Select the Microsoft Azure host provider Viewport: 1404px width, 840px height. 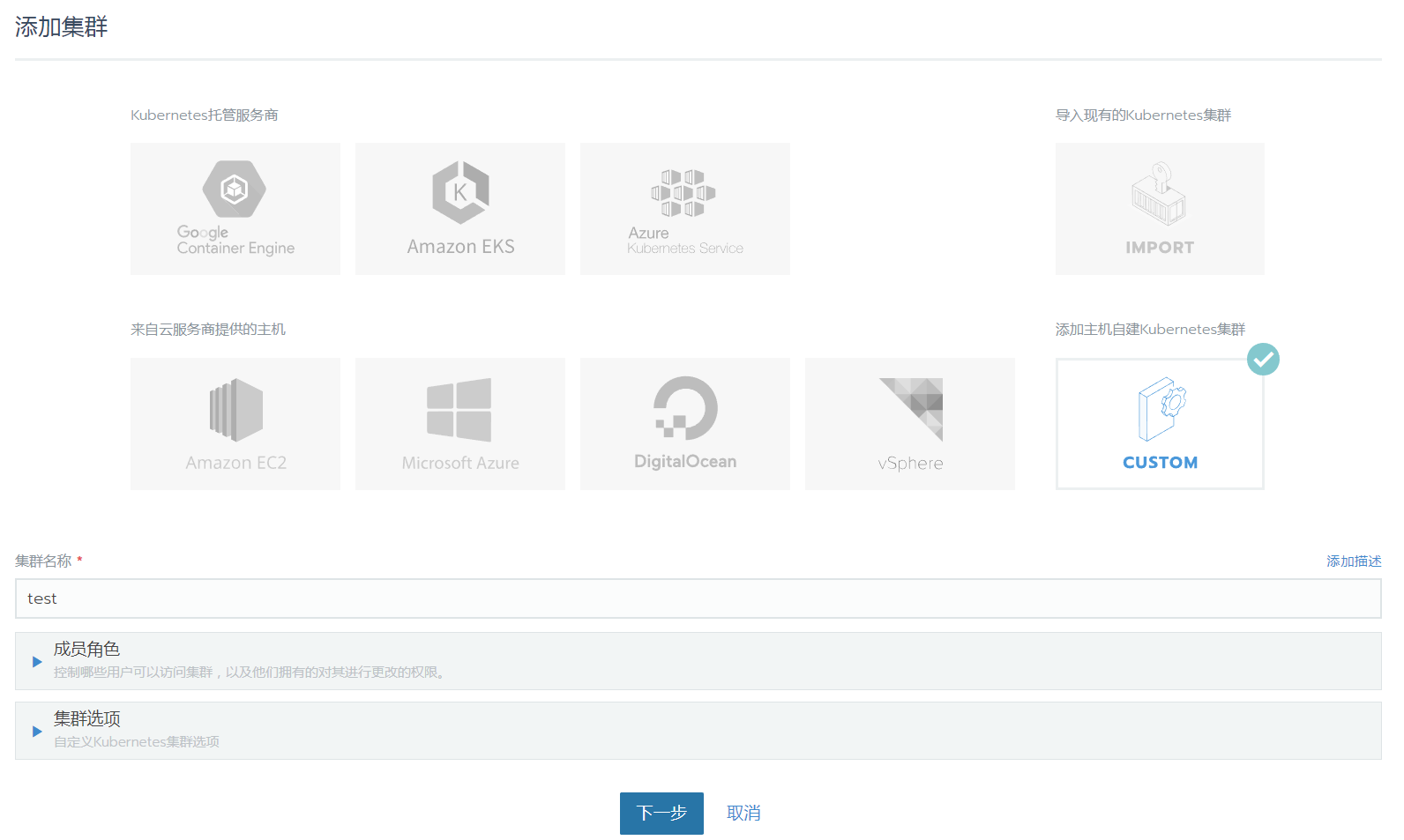click(x=460, y=424)
